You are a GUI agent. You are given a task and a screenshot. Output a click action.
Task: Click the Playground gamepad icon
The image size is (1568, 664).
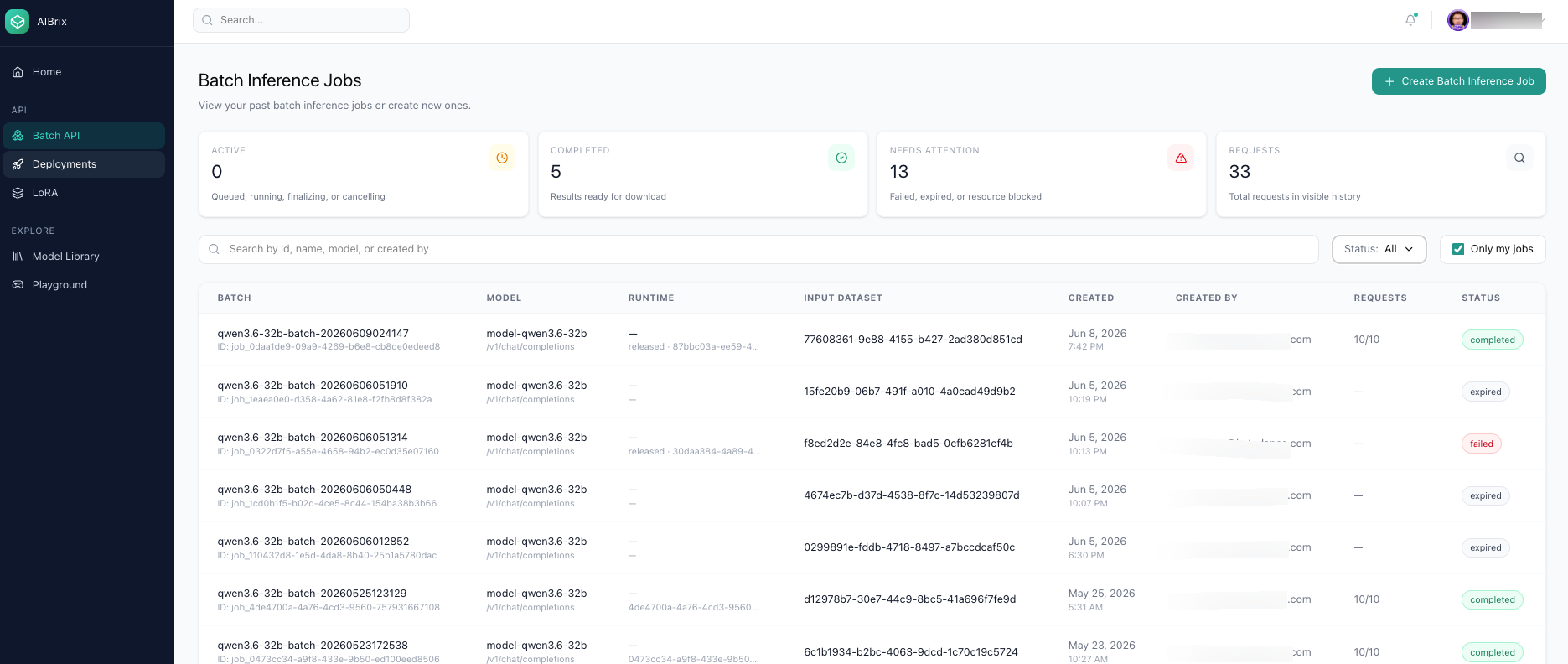tap(18, 285)
